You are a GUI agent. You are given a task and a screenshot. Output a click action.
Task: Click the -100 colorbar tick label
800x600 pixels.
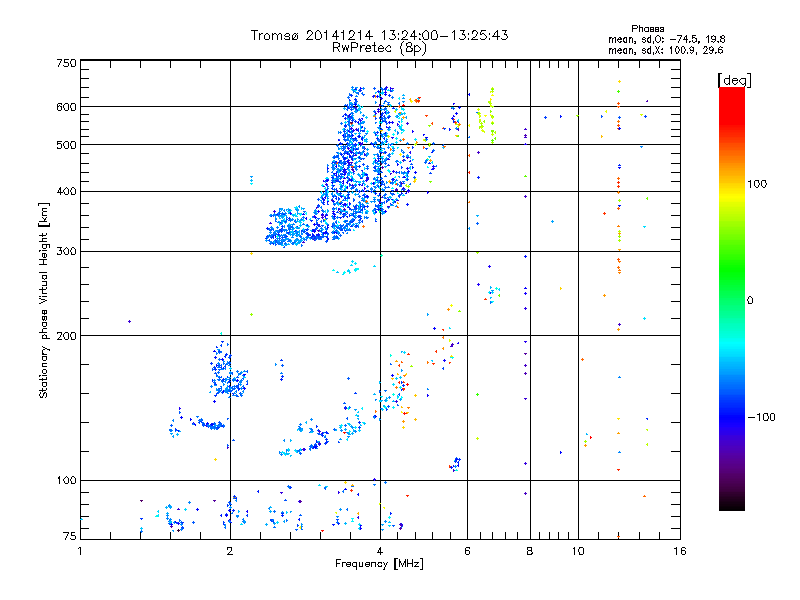click(x=761, y=417)
